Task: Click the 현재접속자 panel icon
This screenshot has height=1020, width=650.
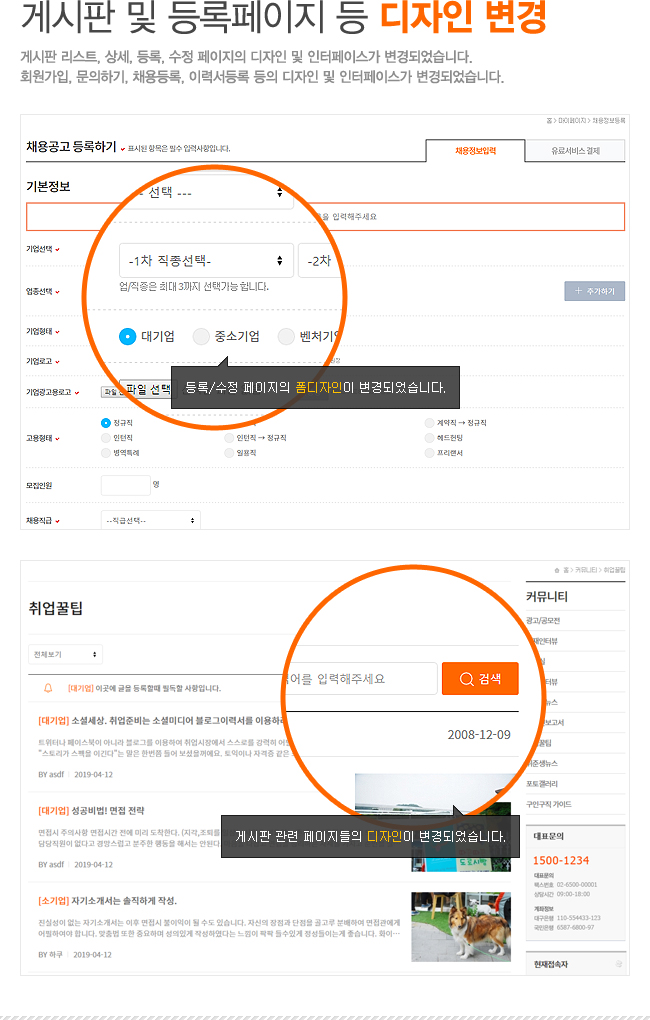Action: [x=619, y=964]
